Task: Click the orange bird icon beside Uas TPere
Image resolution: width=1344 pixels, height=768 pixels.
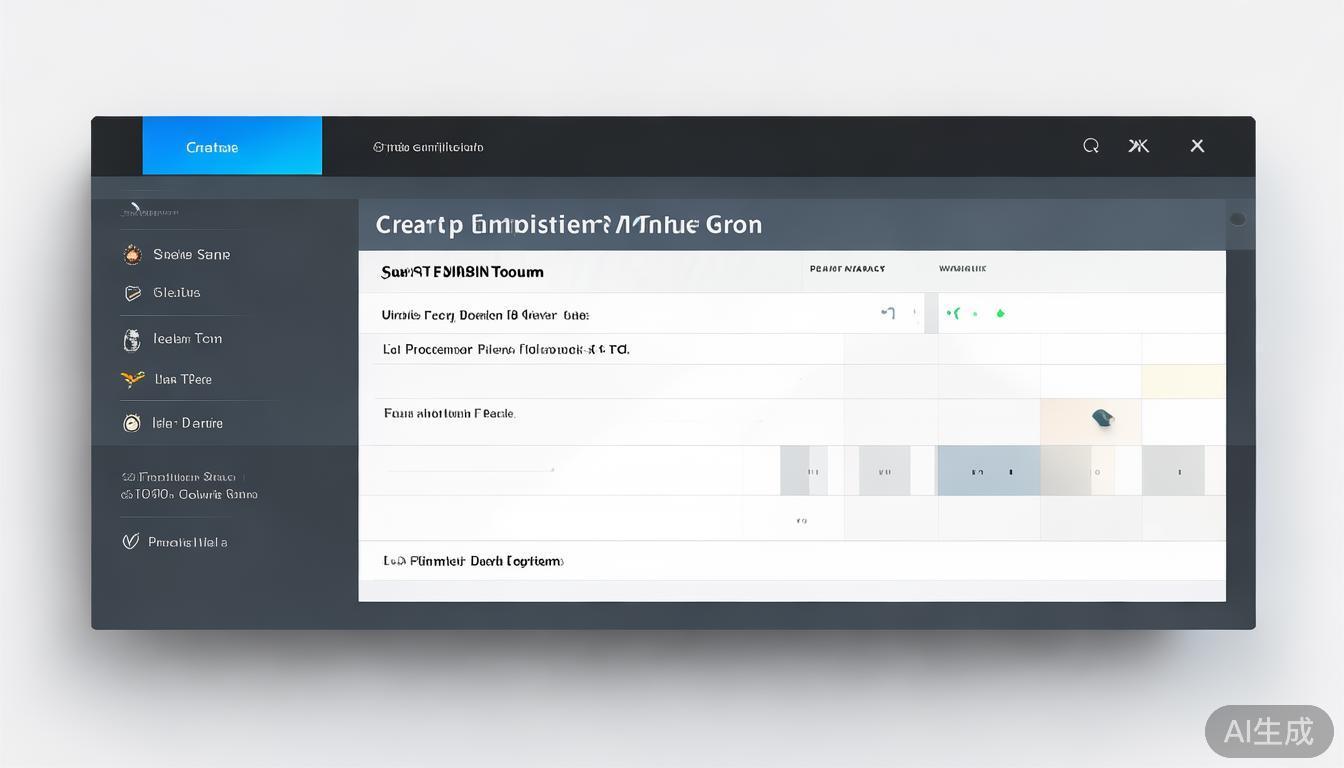Action: [x=132, y=379]
